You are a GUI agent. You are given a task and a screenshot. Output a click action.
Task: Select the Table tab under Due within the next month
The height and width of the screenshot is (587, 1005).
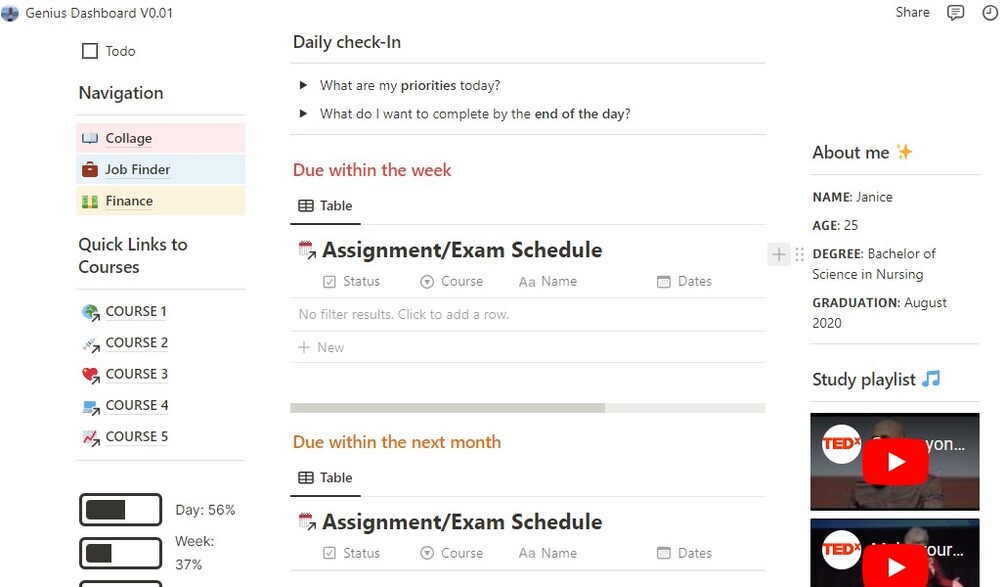coord(326,477)
